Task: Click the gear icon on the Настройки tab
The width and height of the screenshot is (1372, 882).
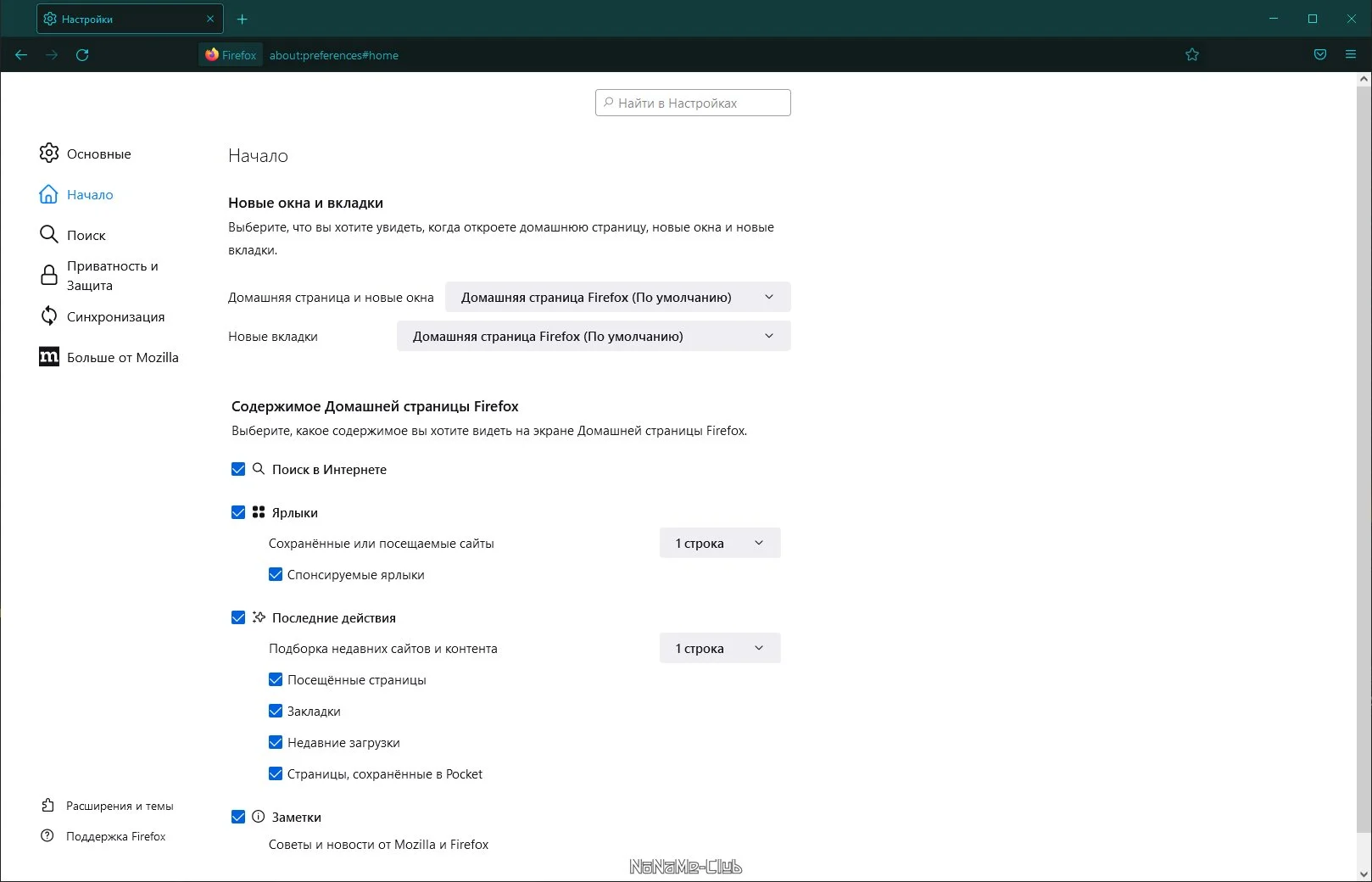Action: (50, 19)
